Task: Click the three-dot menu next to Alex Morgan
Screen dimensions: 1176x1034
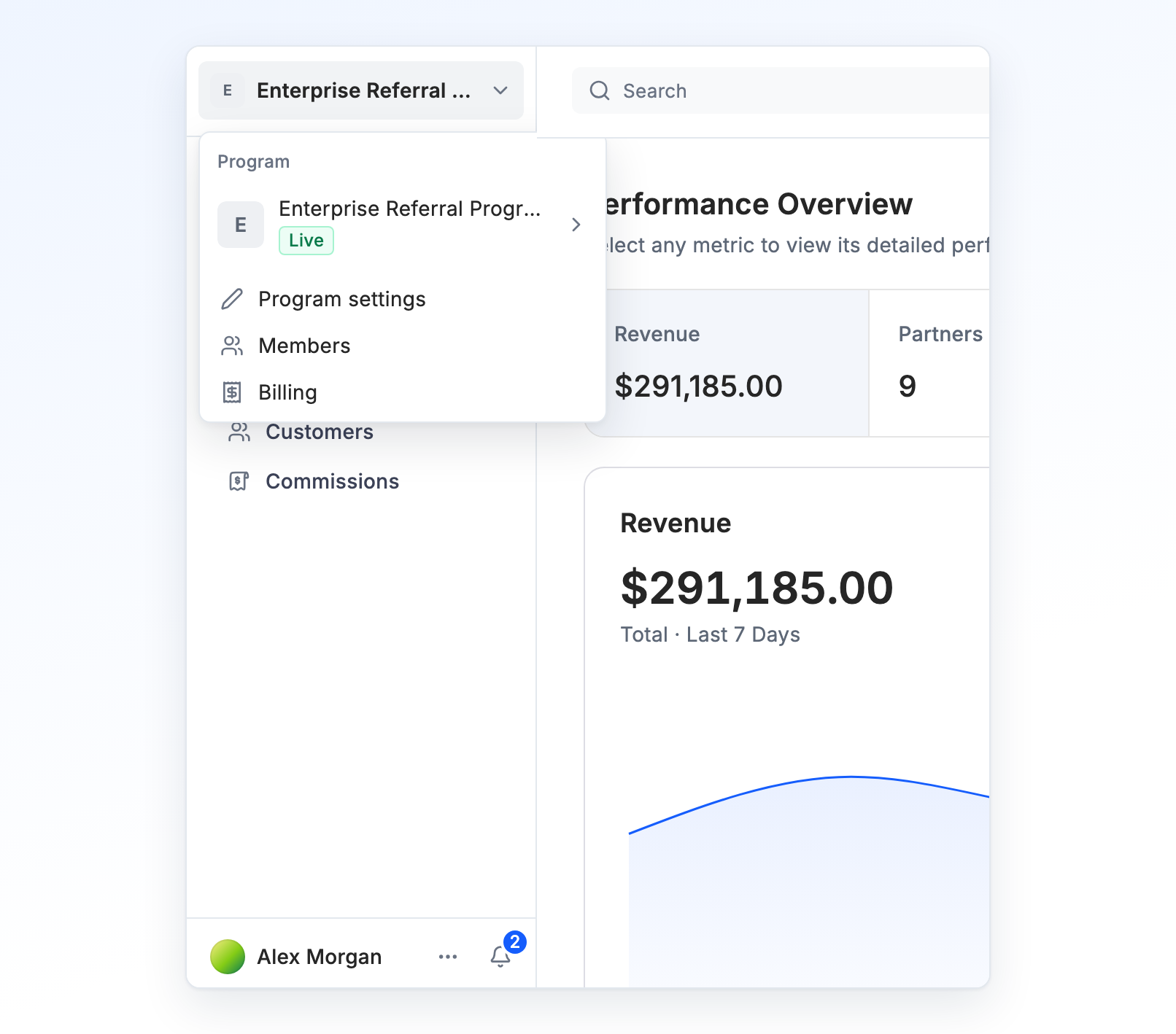Action: (x=448, y=957)
